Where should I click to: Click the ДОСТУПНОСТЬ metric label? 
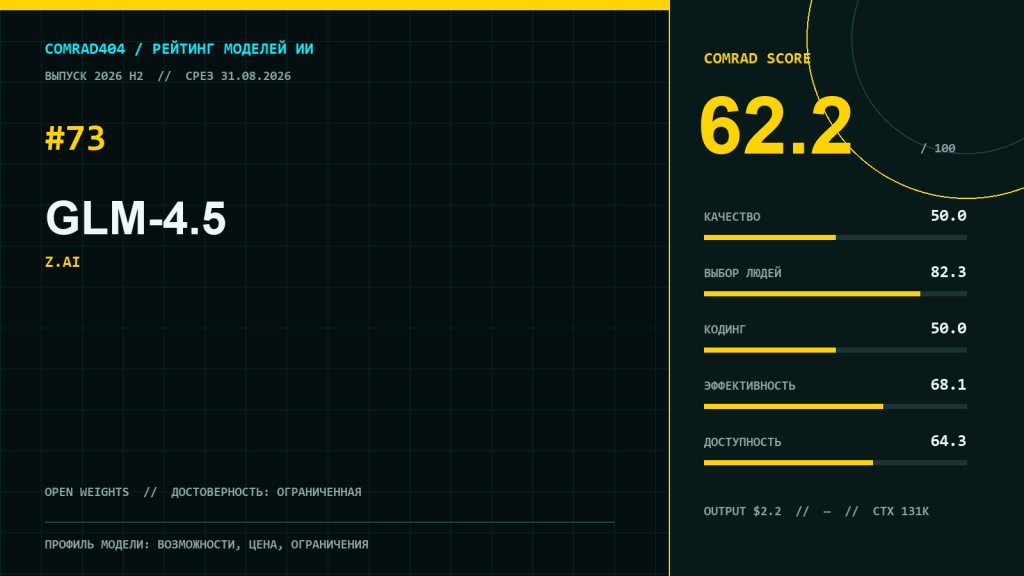743,442
